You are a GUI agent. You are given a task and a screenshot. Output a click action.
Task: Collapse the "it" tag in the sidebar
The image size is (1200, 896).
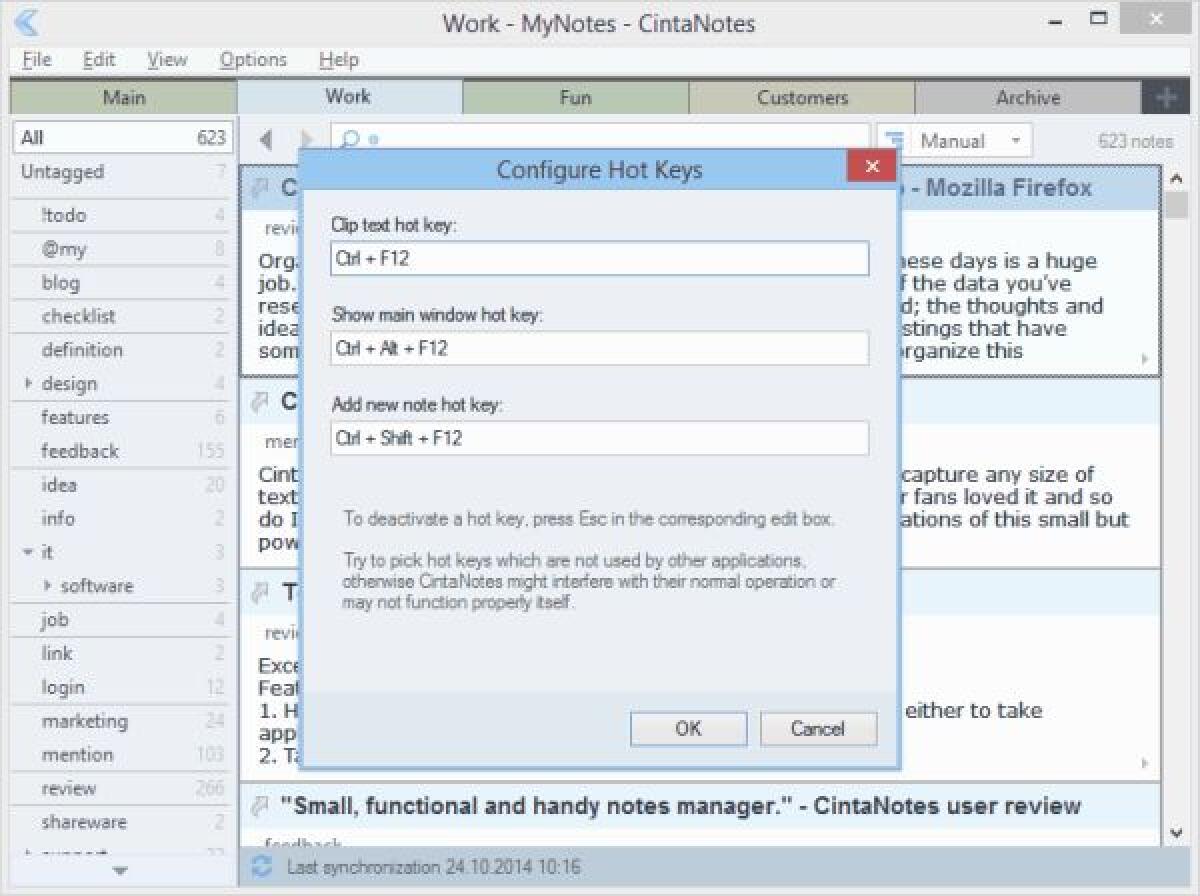[x=28, y=552]
